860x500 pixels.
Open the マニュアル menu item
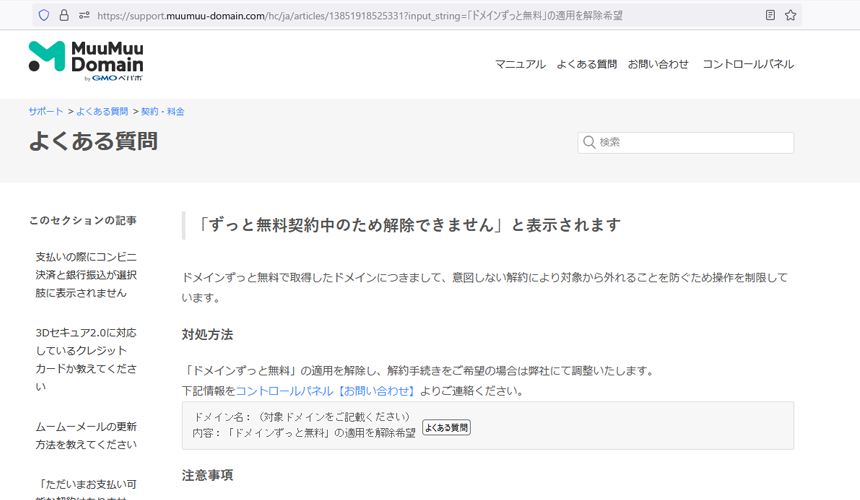(x=520, y=64)
